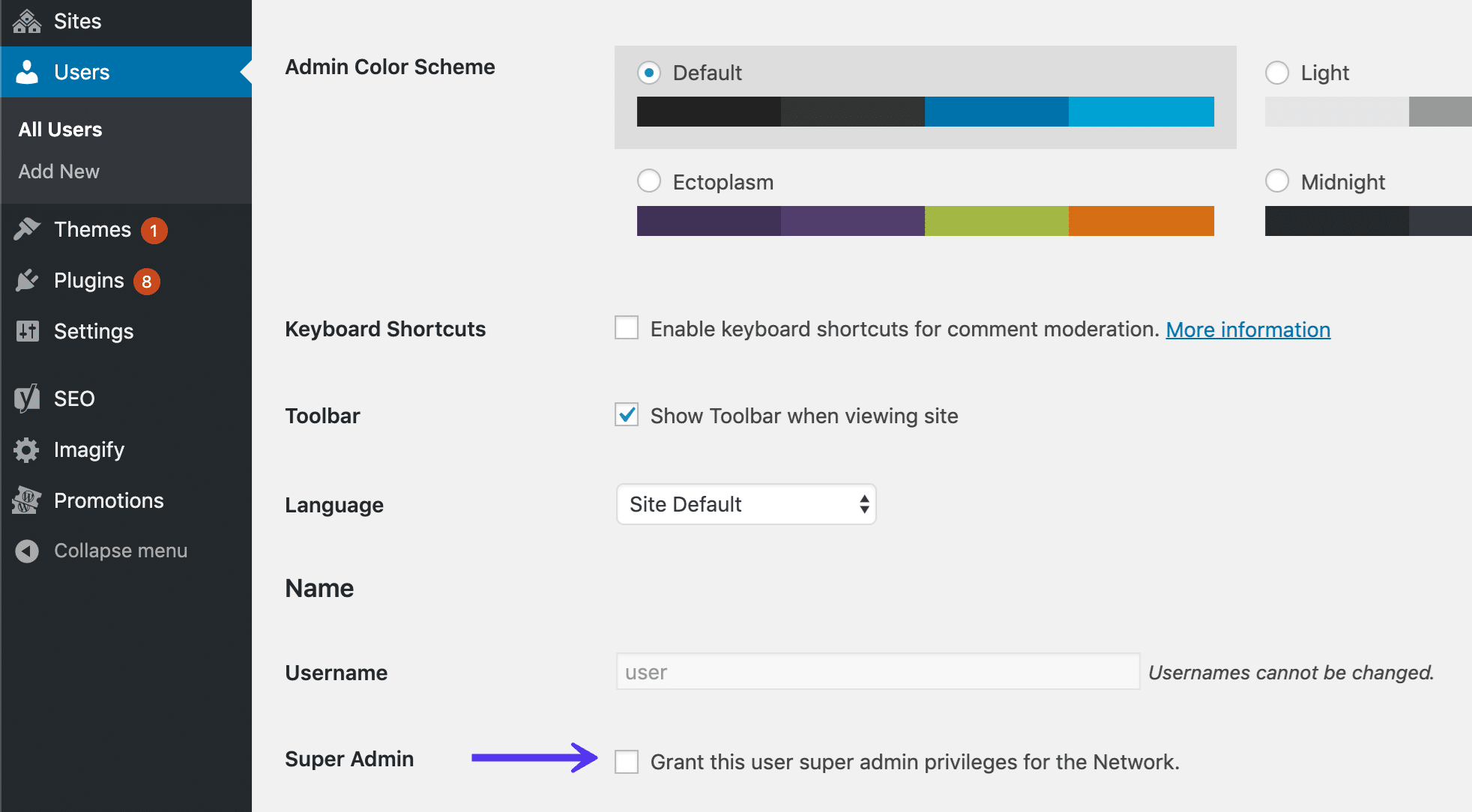Click All Users menu item
1472x812 pixels.
point(60,127)
